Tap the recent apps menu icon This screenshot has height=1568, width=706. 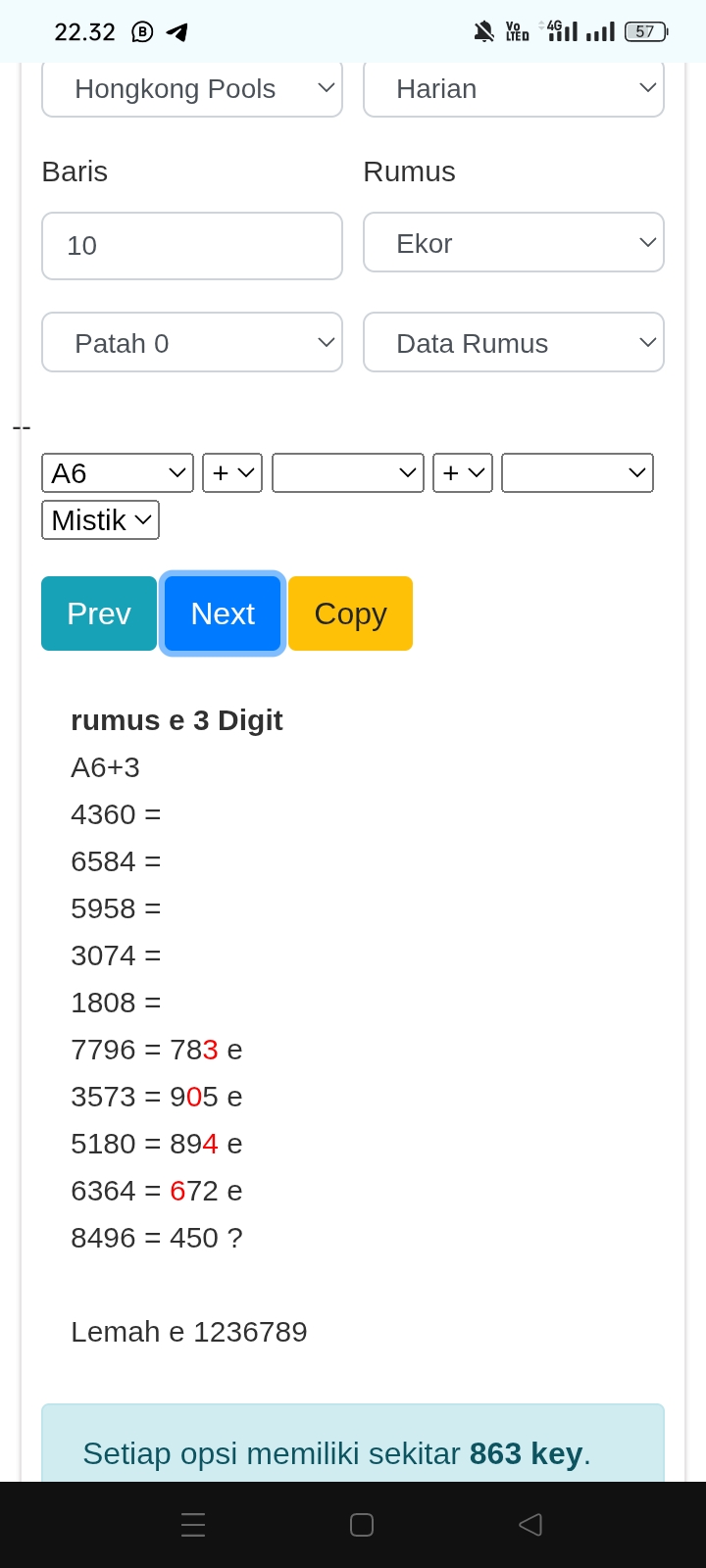(x=193, y=1524)
